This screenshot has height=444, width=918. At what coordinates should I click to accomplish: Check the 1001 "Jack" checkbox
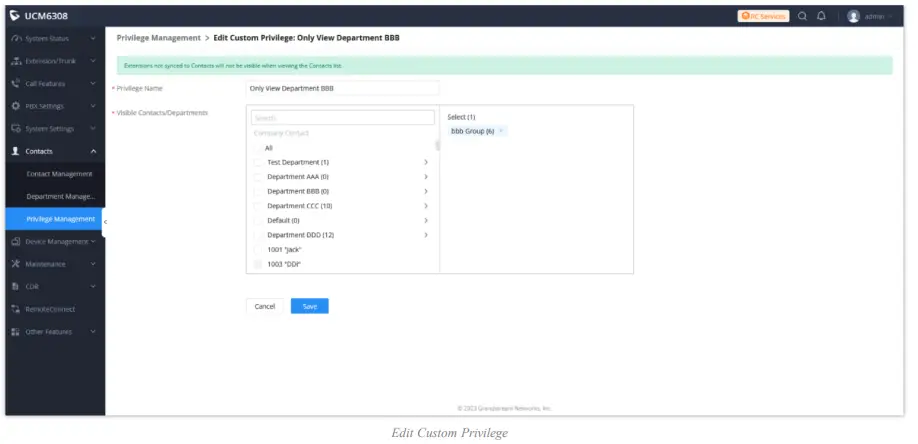[258, 250]
